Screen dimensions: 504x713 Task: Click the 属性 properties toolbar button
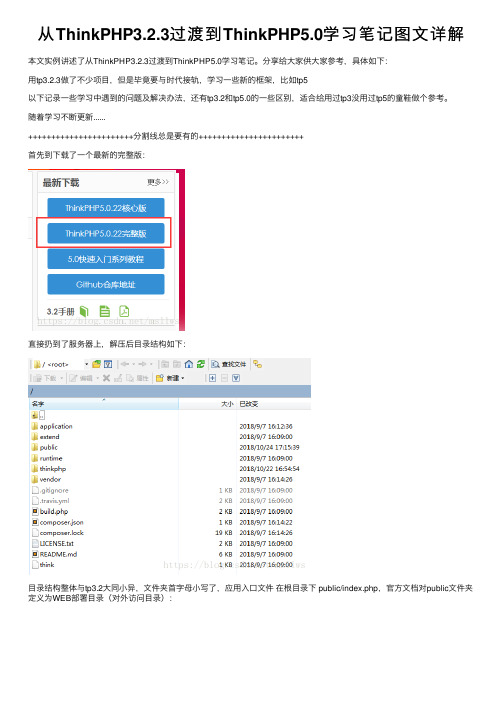tap(138, 378)
